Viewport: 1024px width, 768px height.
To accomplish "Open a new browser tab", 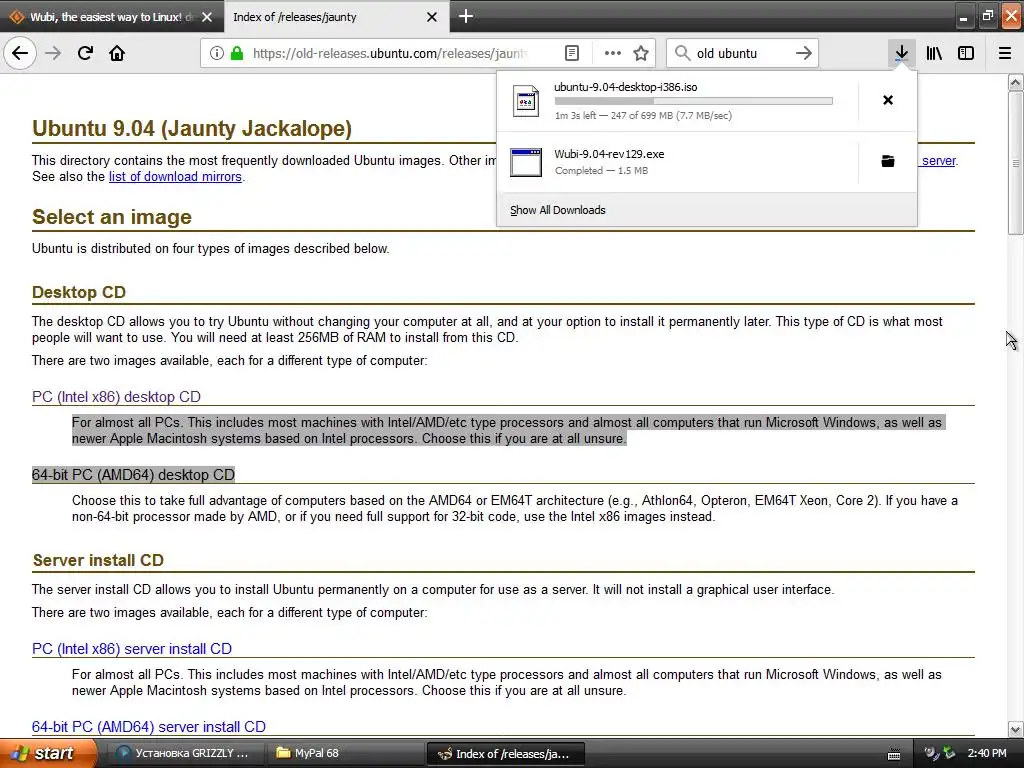I will (466, 16).
